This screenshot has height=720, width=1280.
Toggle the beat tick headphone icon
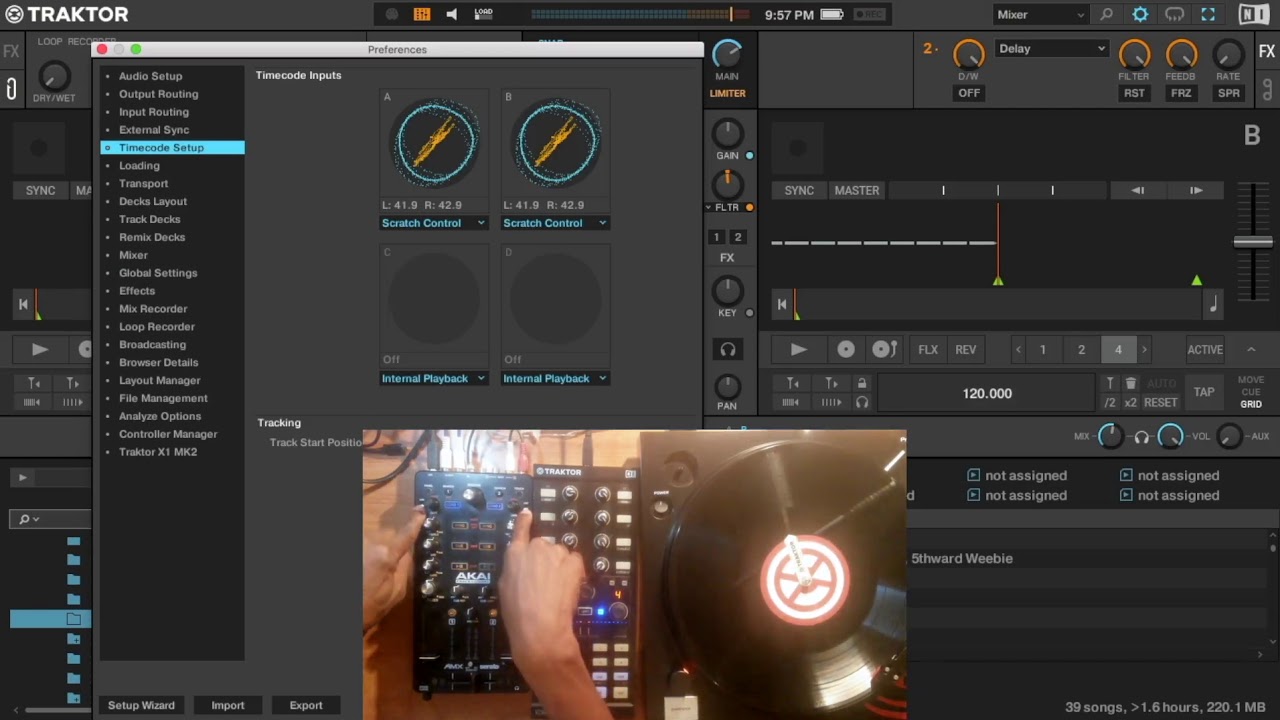click(x=862, y=402)
